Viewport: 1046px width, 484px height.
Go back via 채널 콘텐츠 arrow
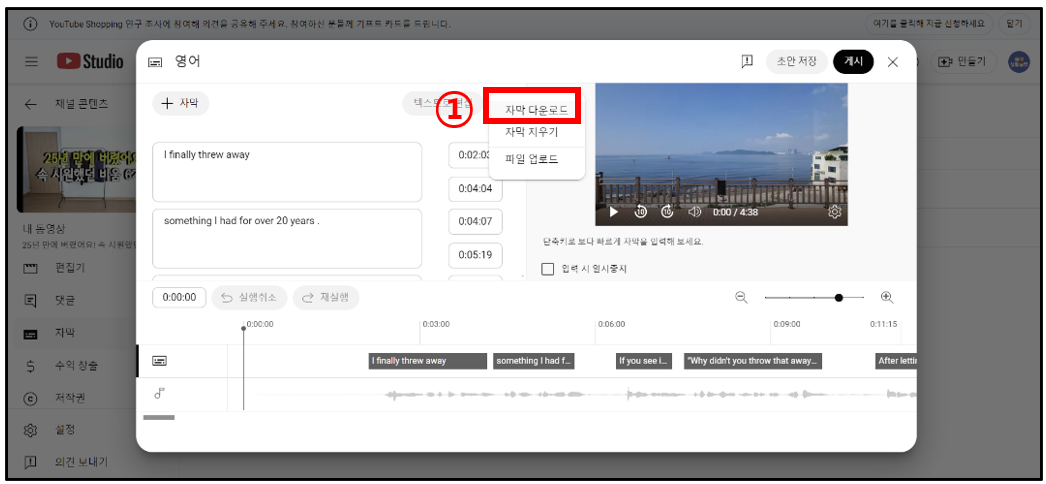pos(30,104)
